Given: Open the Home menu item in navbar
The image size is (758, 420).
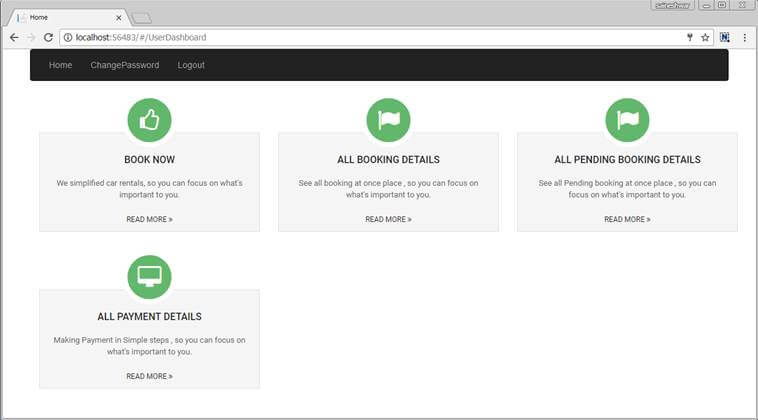Looking at the screenshot, I should [60, 65].
